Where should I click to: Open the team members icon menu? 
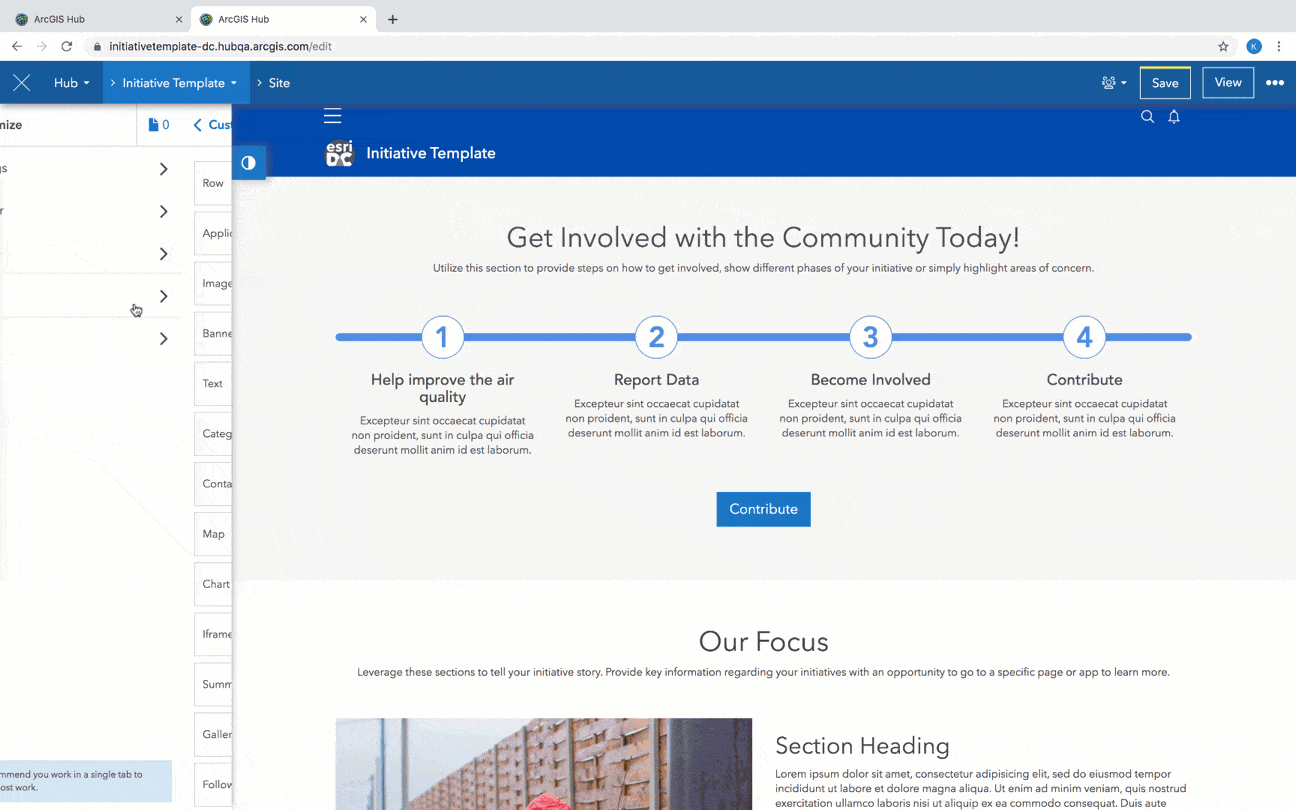(1114, 83)
